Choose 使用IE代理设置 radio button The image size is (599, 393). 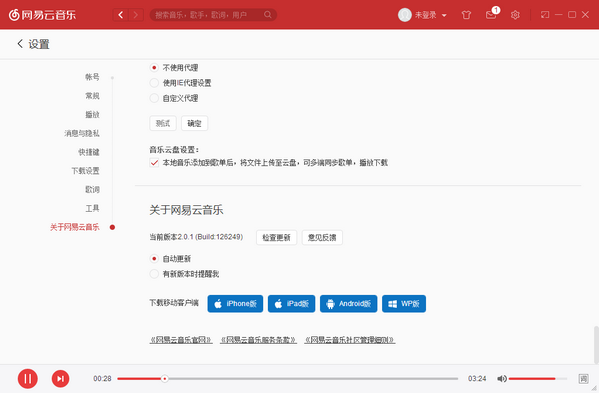154,83
